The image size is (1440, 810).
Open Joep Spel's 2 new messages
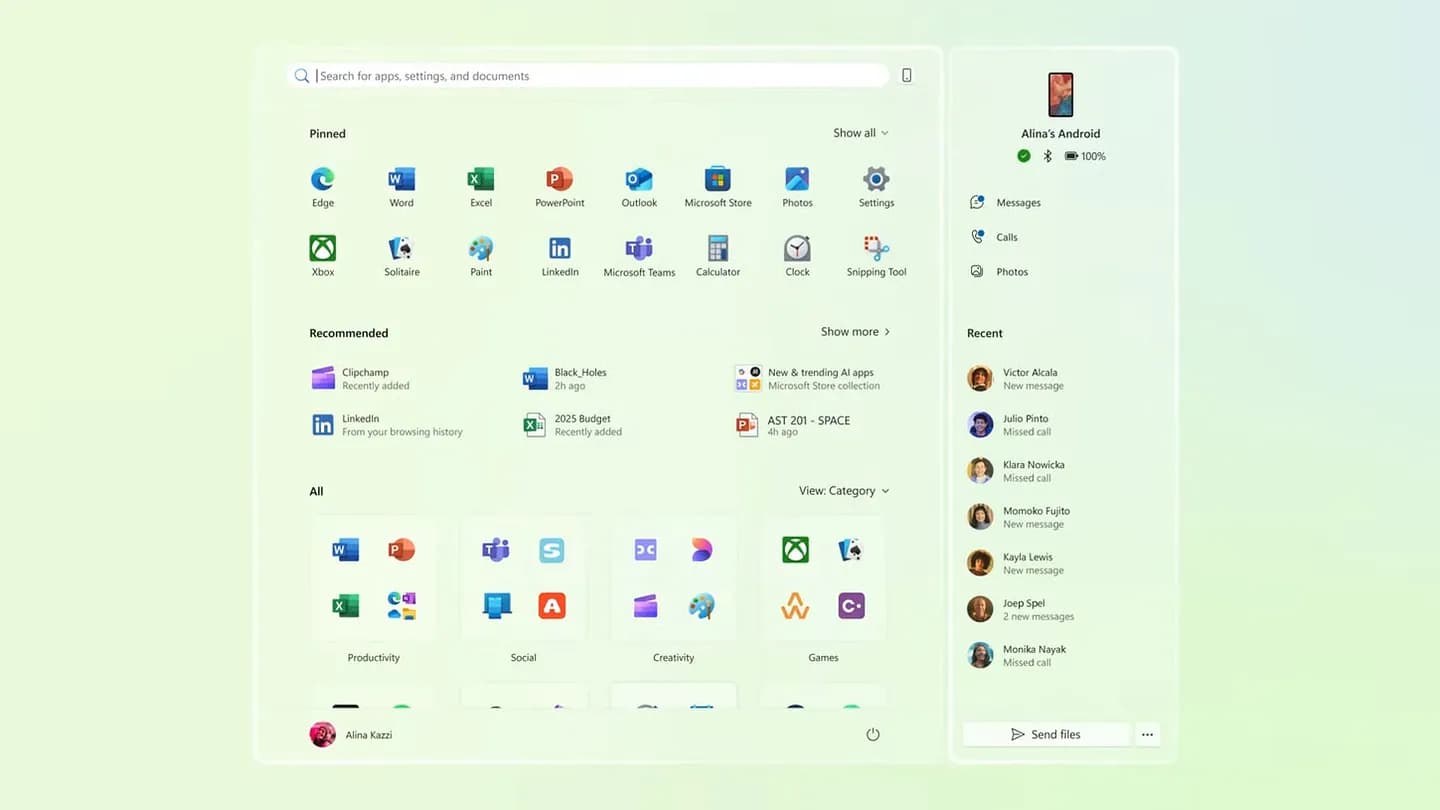(1020, 609)
